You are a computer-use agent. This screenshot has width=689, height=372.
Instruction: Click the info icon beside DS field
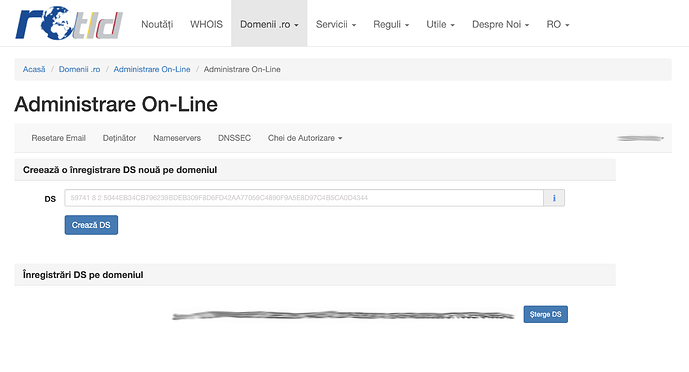pos(554,198)
